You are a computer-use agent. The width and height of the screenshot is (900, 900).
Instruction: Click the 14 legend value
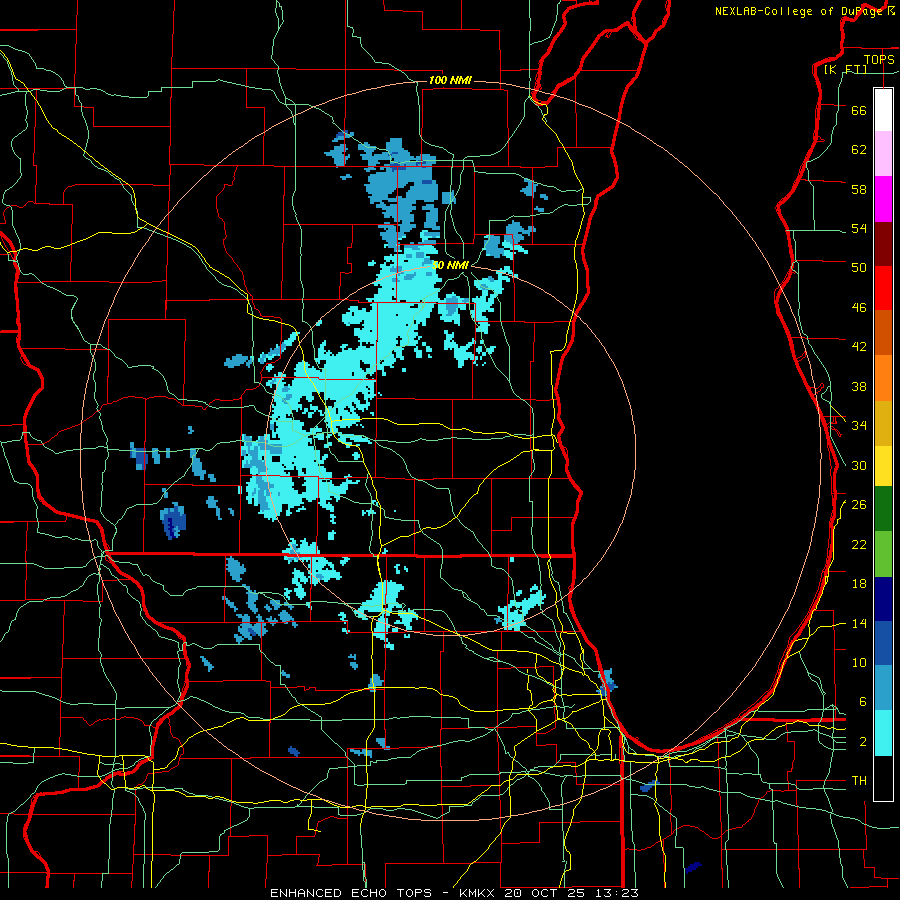859,623
